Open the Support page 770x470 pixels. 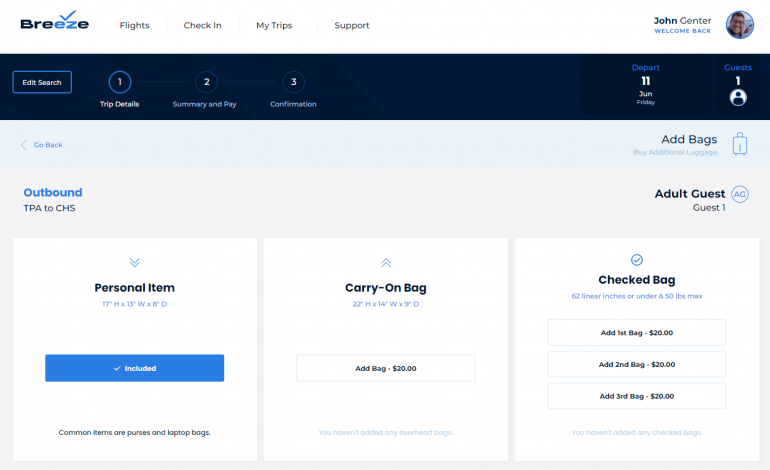[x=351, y=25]
